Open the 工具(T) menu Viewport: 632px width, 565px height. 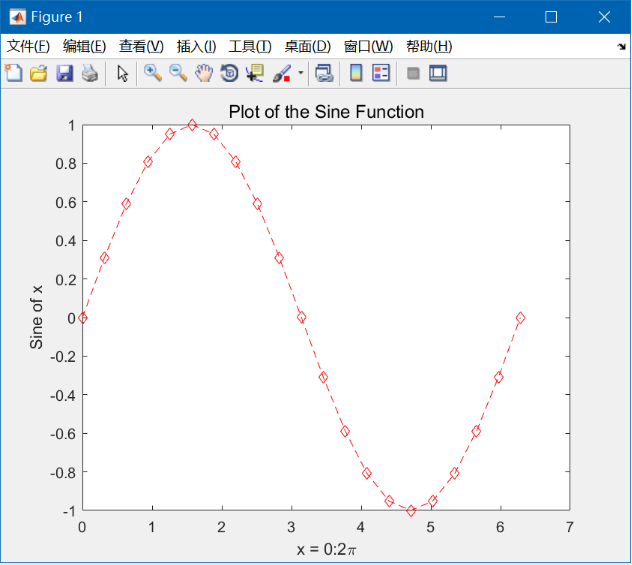[x=250, y=46]
